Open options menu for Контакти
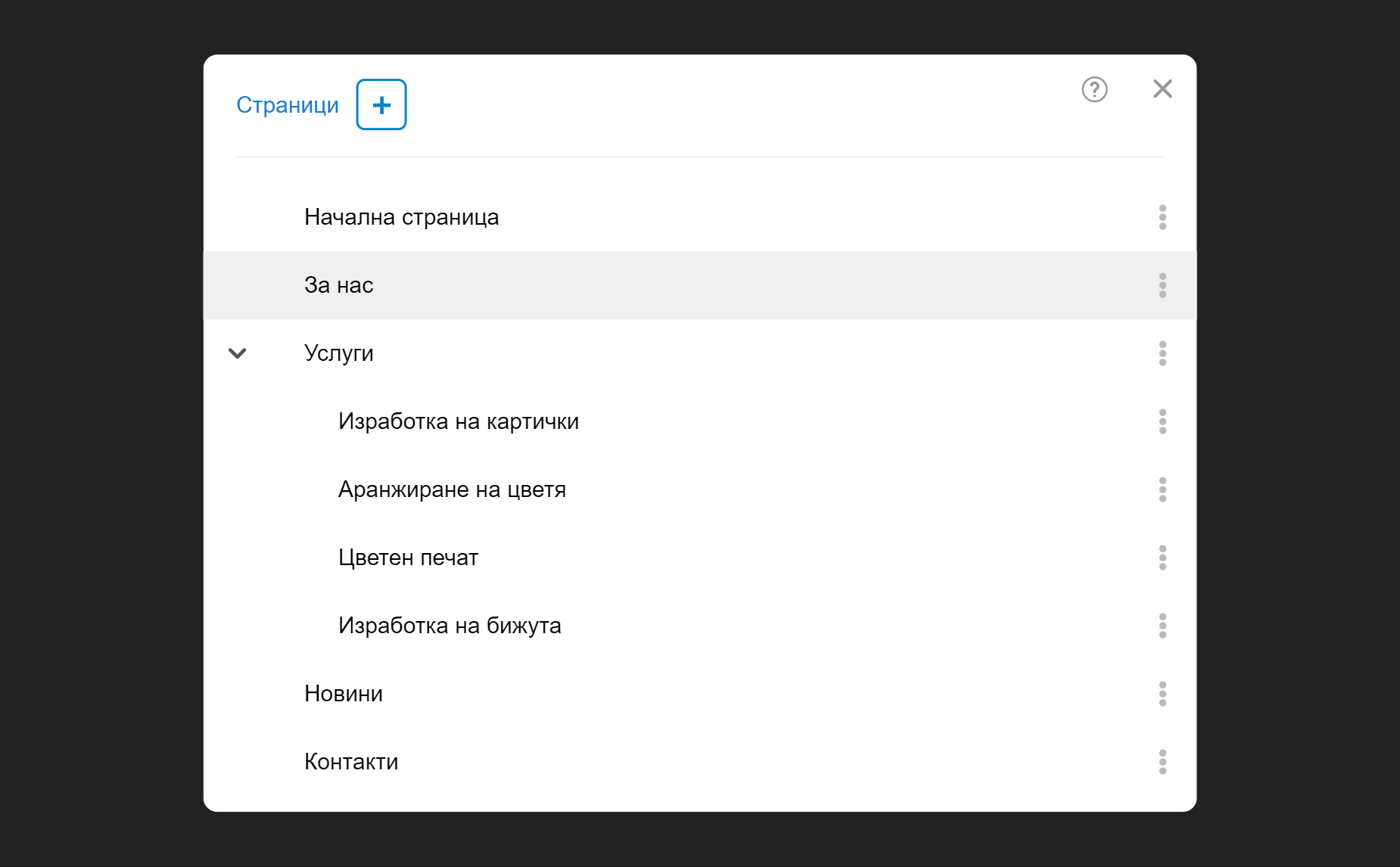 1162,762
